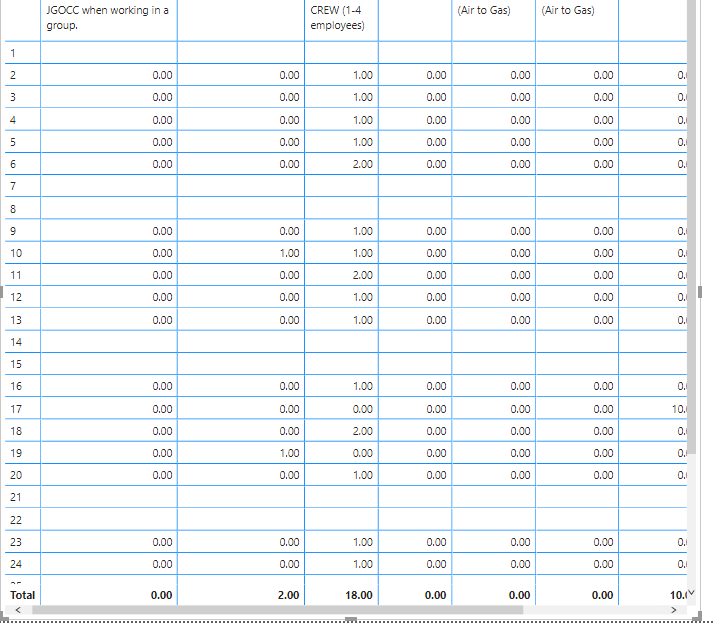Click the vertical scrollbar thumb
Screen dimensions: 715x628
point(691,227)
